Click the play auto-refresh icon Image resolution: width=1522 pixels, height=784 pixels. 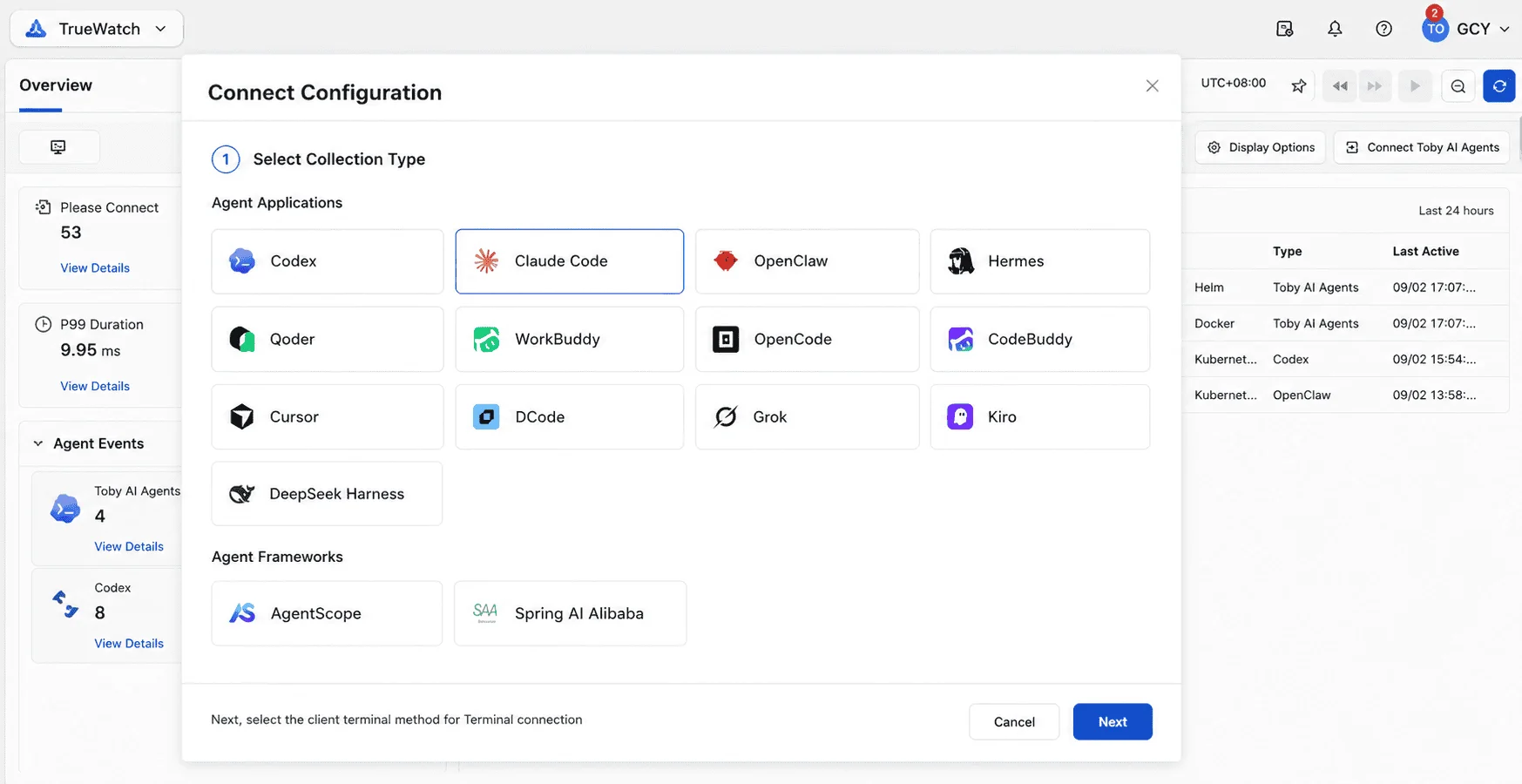[x=1415, y=86]
